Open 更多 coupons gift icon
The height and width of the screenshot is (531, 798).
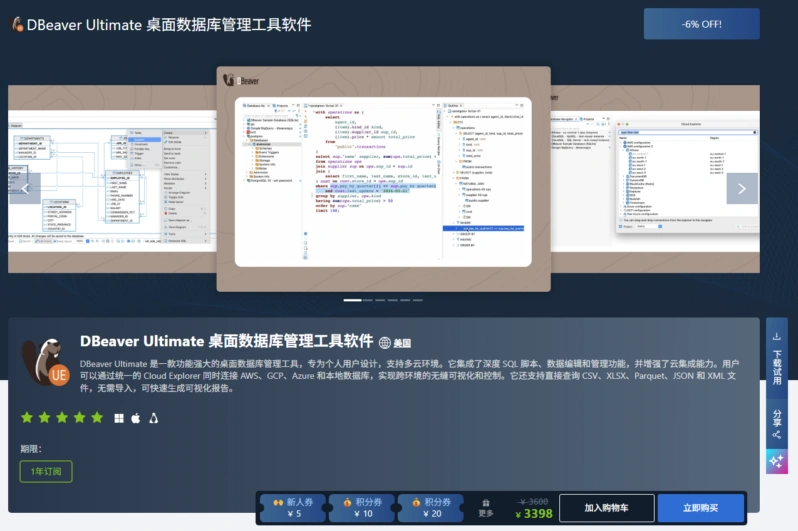(x=486, y=508)
